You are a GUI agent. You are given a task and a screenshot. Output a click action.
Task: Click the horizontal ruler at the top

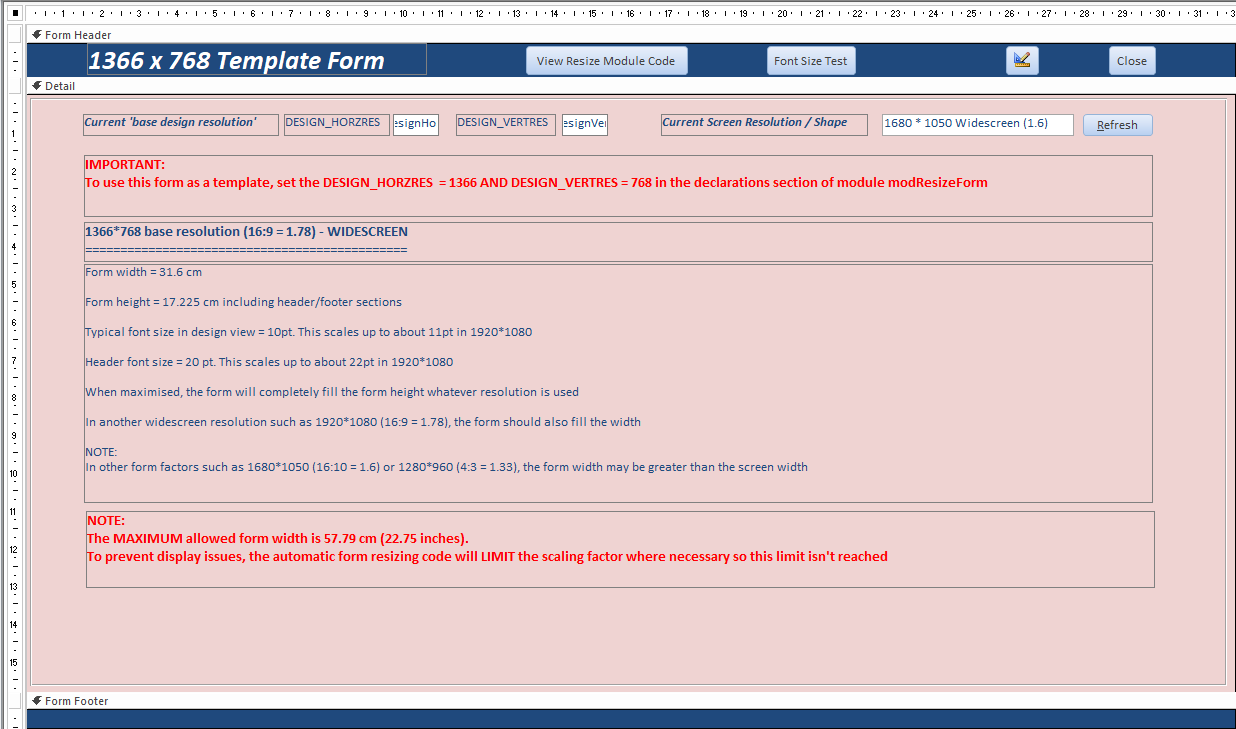(631, 14)
